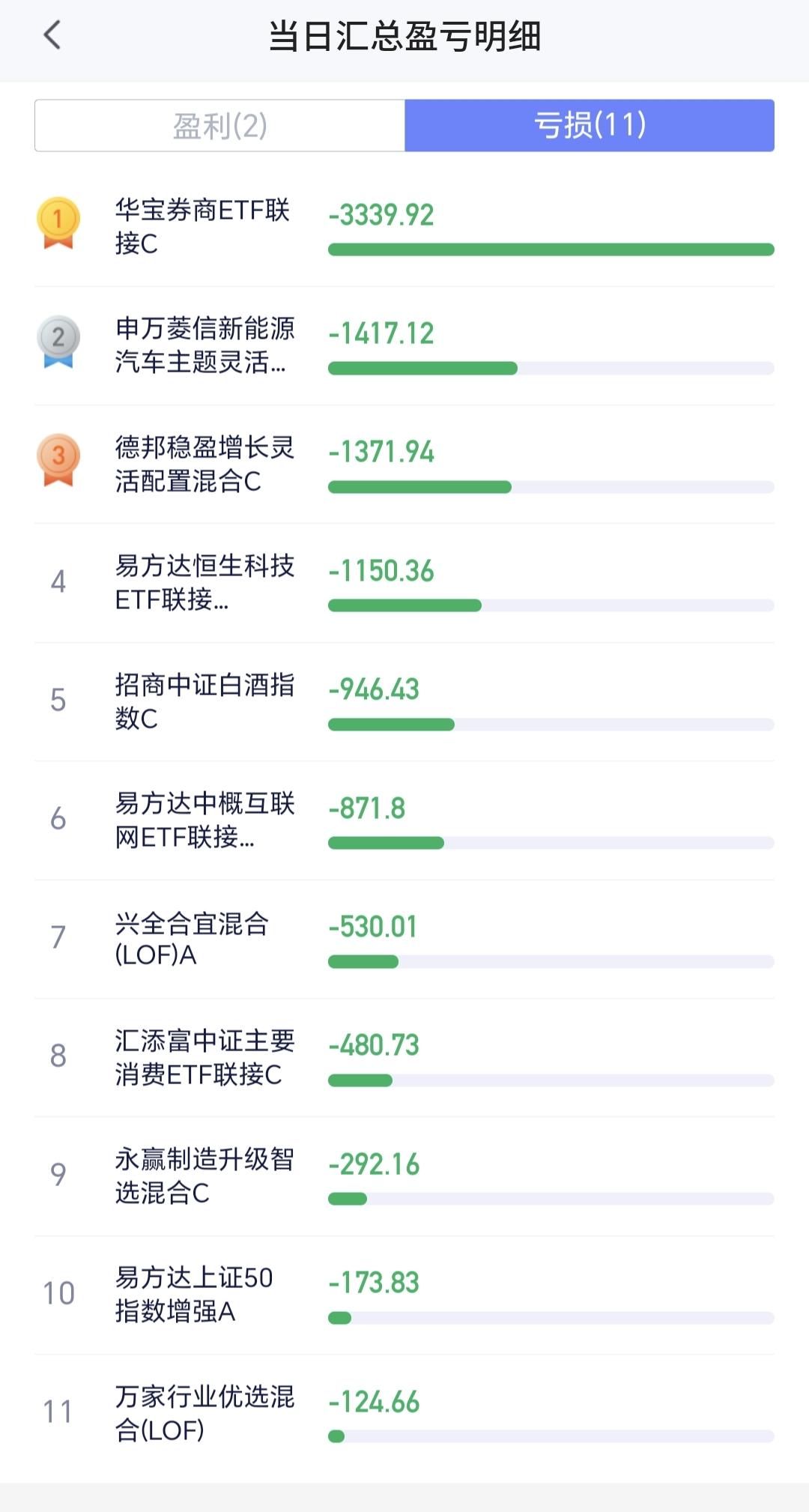Click the -1150.36 loss amount
The width and height of the screenshot is (809, 1512).
tap(381, 571)
